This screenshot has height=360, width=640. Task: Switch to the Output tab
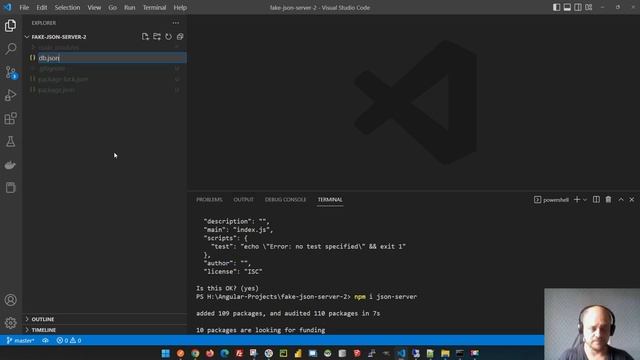(244, 200)
